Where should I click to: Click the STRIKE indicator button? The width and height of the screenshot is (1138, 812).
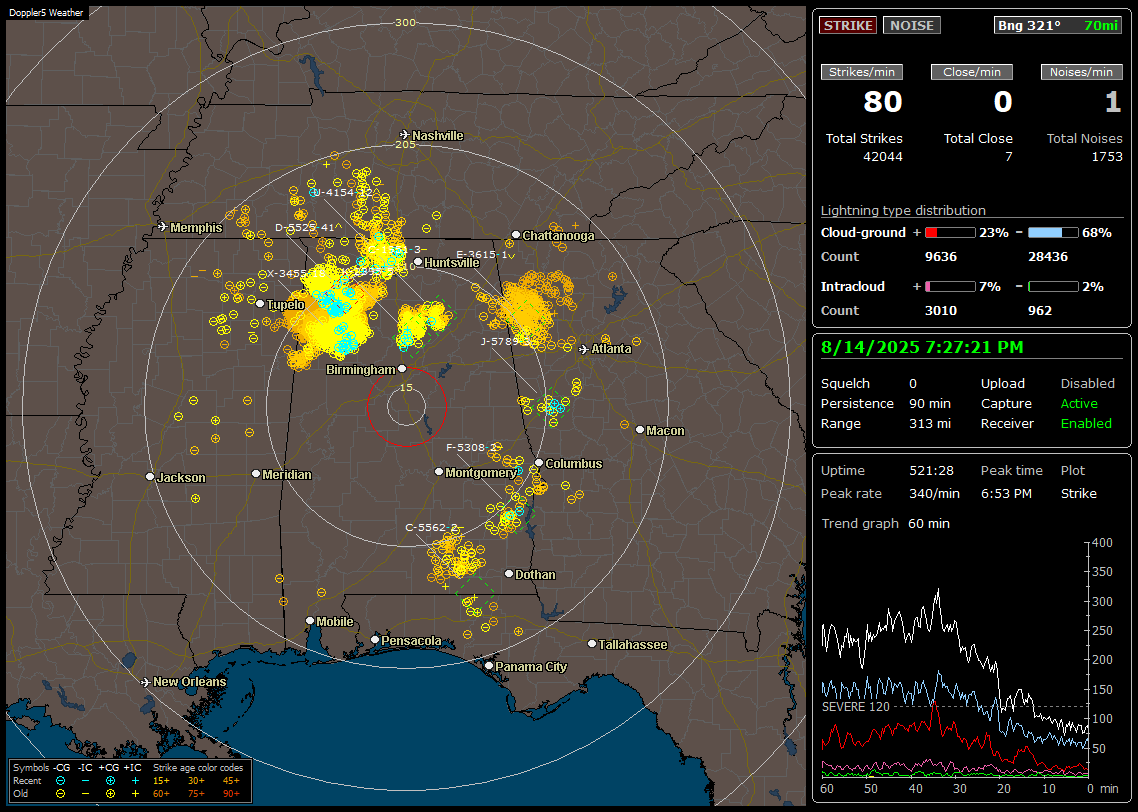click(x=848, y=25)
